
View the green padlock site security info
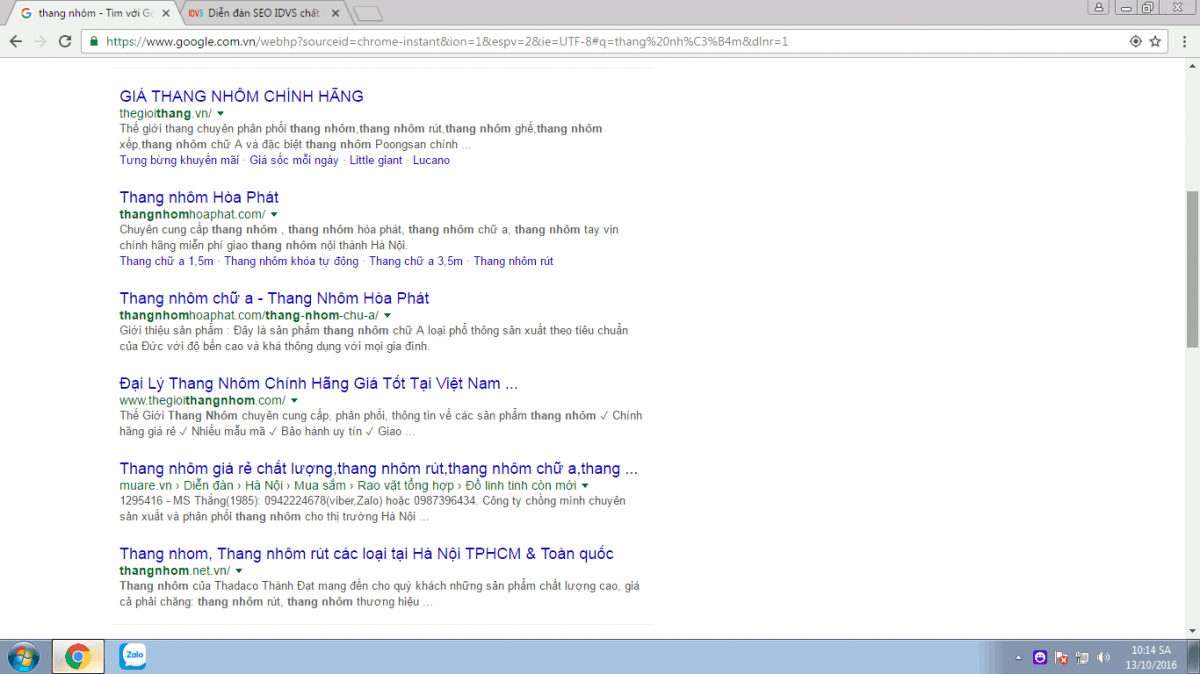(x=93, y=42)
